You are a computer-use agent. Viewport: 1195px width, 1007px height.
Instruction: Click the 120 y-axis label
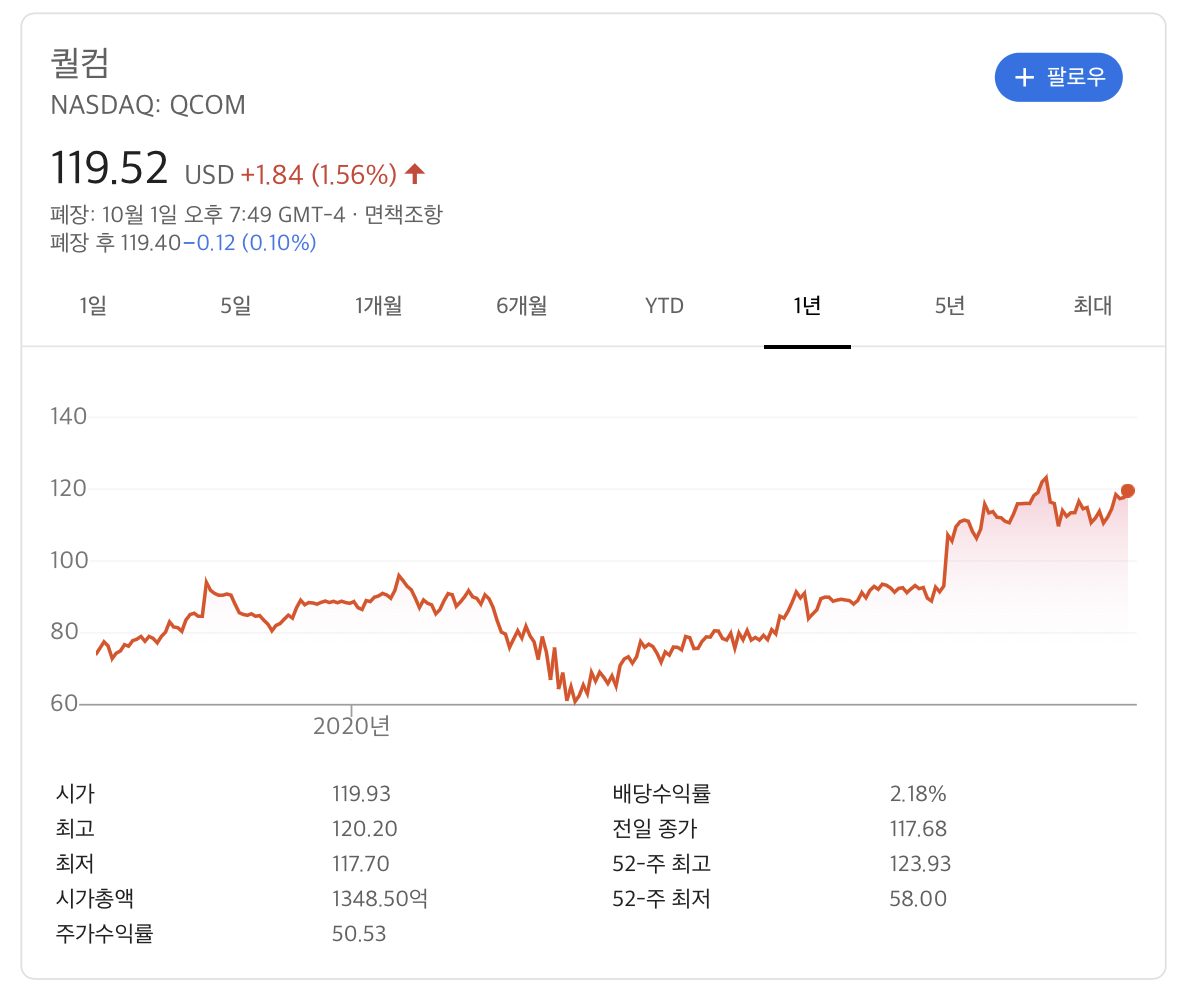[x=69, y=489]
